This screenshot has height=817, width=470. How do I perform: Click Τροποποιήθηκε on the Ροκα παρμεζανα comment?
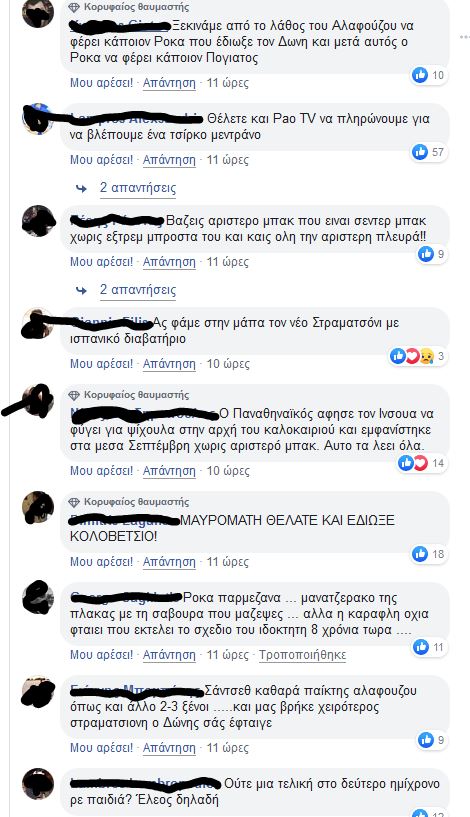coord(303,654)
